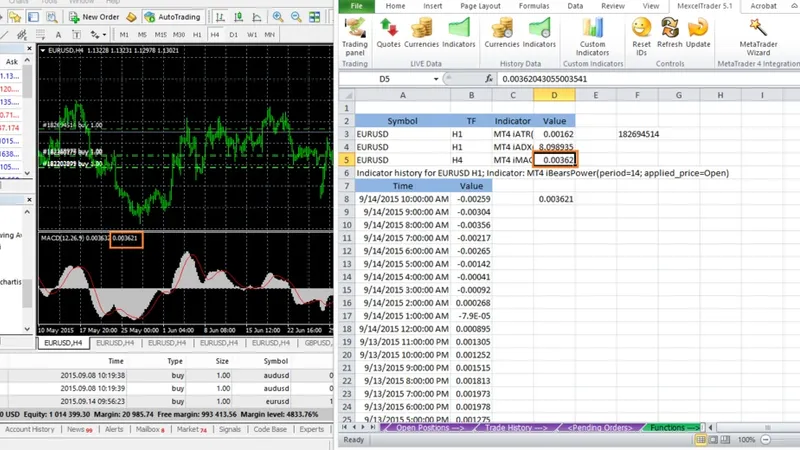800x450 pixels.
Task: Open Indicators in the History Data group
Action: pyautogui.click(x=539, y=33)
